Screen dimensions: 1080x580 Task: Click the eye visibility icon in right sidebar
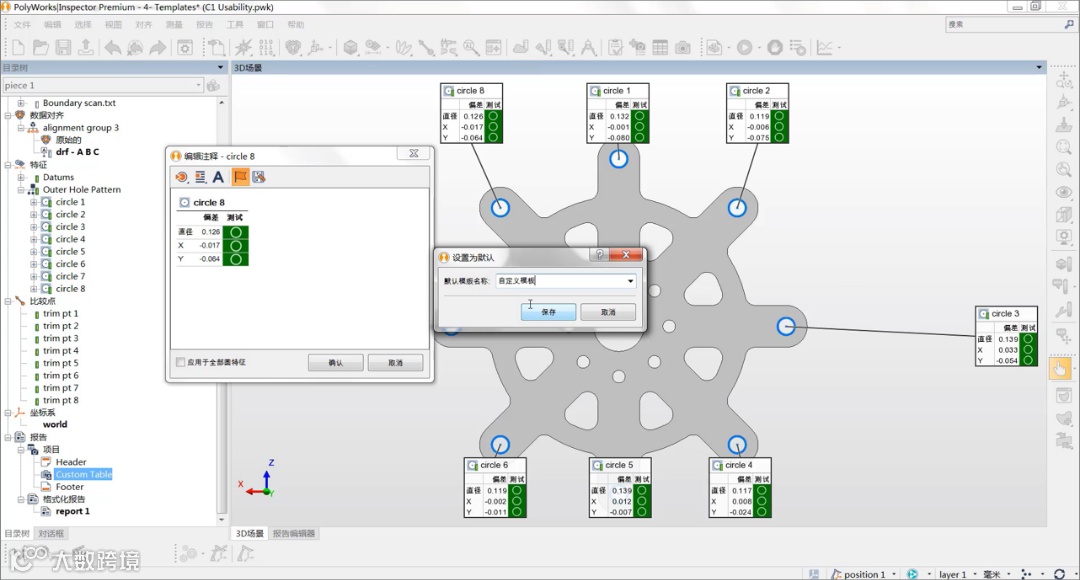(x=1063, y=192)
